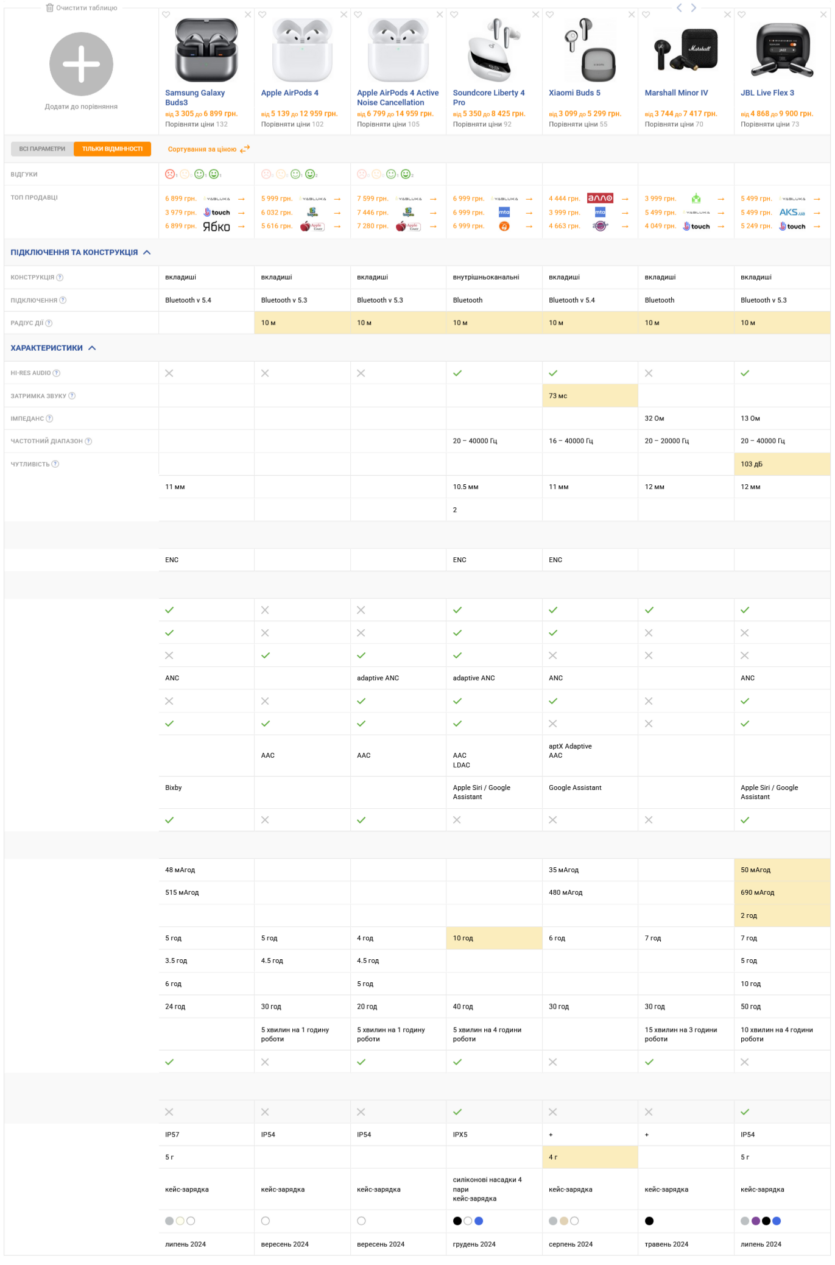Viewport: 835px width, 1265px height.
Task: Click the 73 мс sound delay cell
Action: point(590,396)
